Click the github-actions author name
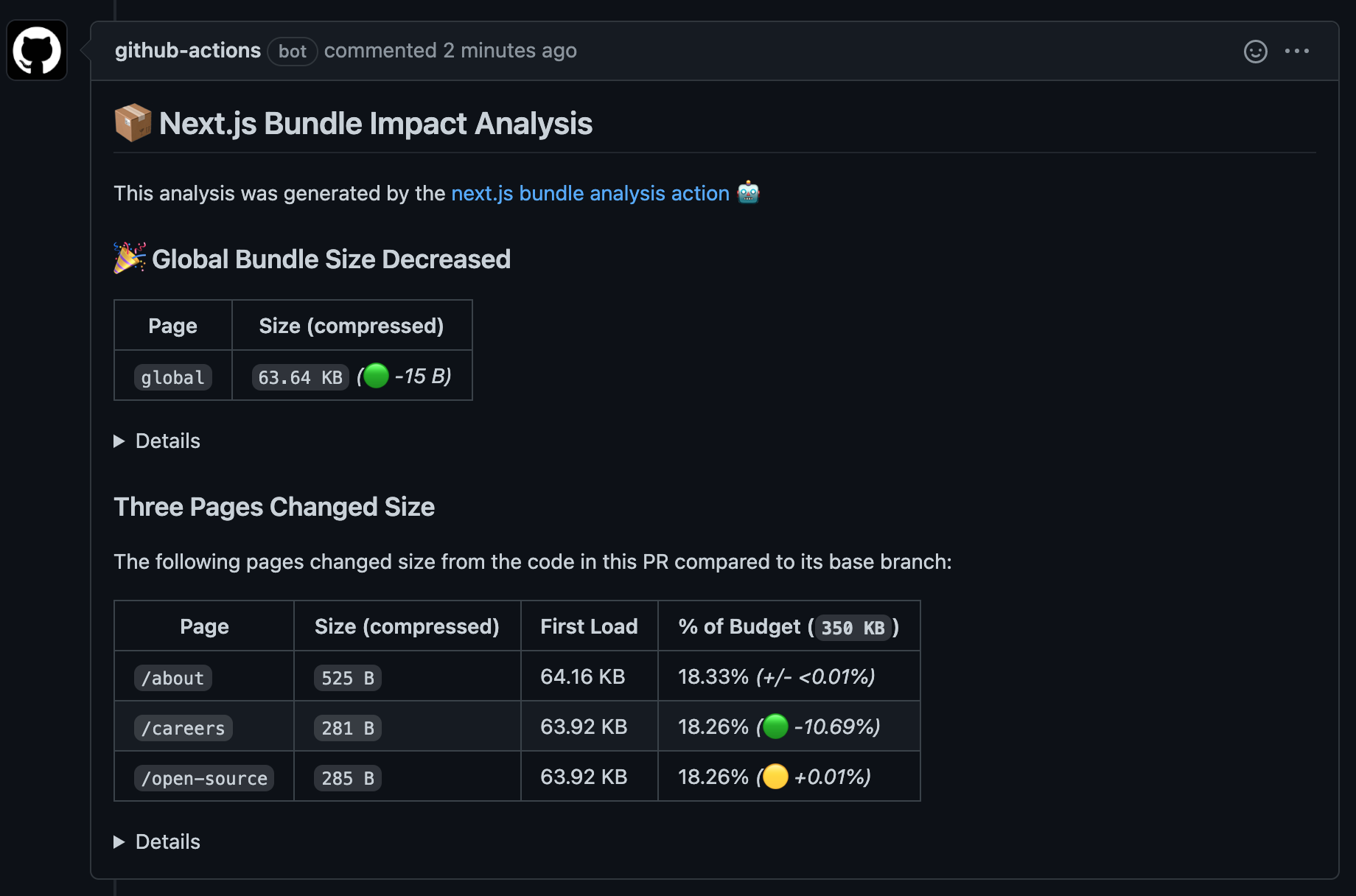The width and height of the screenshot is (1356, 896). (x=188, y=50)
